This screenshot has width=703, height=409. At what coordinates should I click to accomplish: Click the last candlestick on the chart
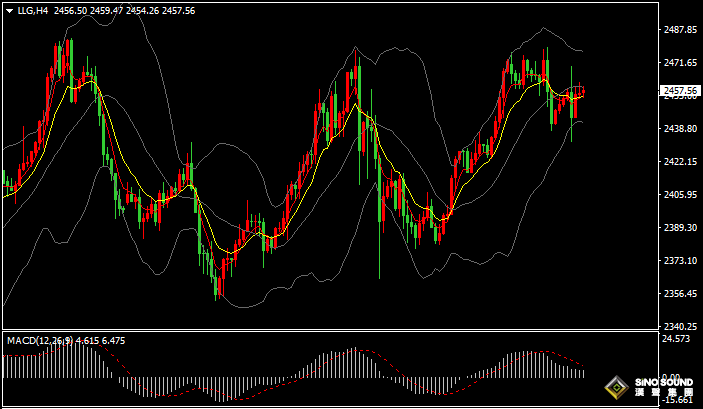(582, 93)
